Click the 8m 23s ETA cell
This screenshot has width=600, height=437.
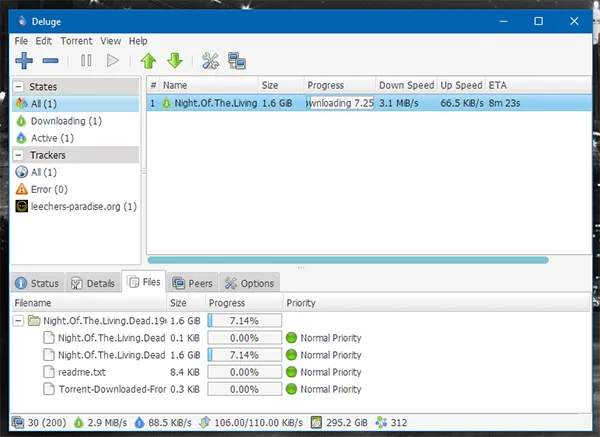click(504, 103)
